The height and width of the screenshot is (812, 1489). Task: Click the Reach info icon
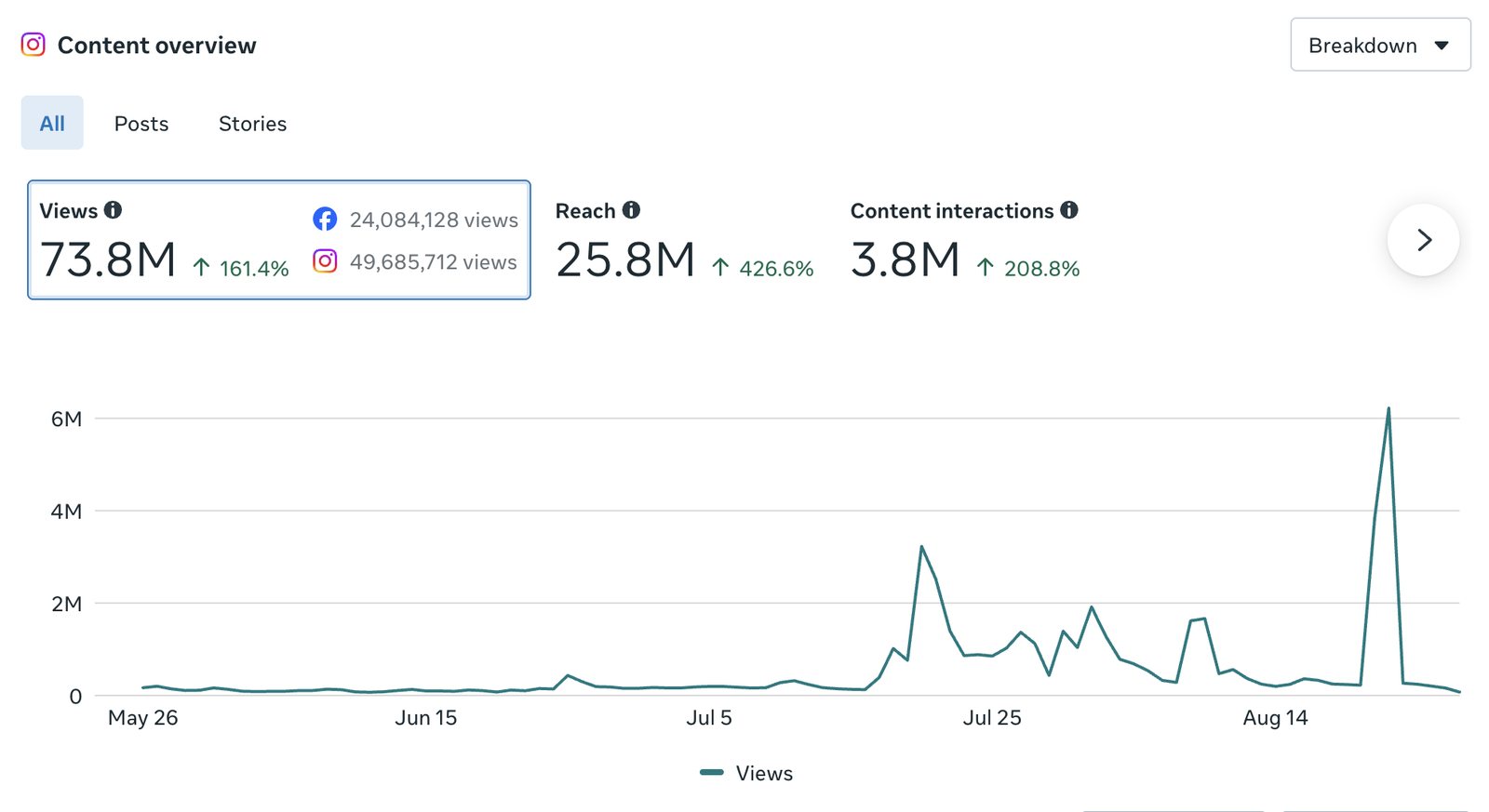[631, 210]
